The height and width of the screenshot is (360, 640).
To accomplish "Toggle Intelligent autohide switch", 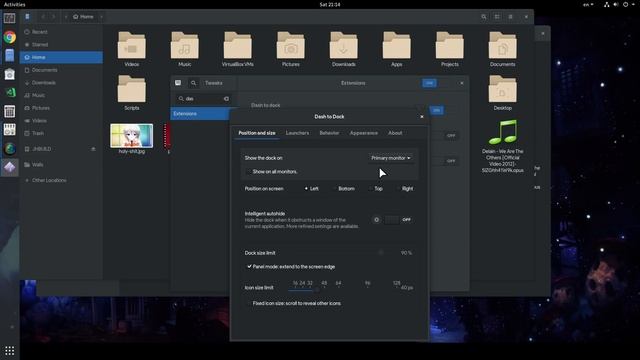I will coord(399,220).
